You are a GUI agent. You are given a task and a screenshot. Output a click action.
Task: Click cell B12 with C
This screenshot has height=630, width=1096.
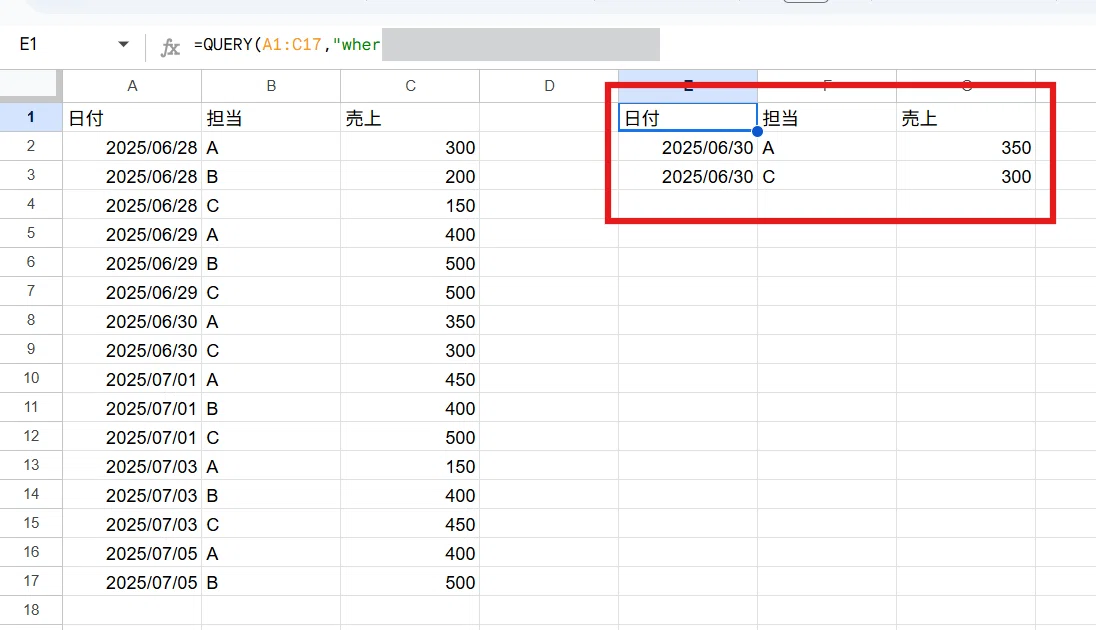pos(271,438)
